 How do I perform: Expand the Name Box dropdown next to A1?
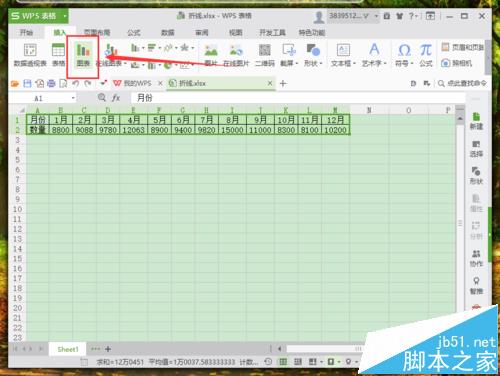point(73,98)
